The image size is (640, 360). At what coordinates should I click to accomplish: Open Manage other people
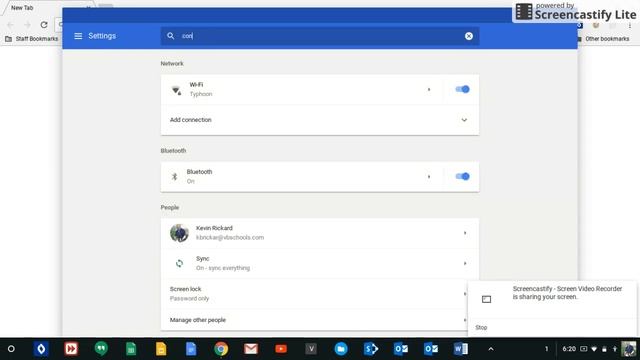320,320
